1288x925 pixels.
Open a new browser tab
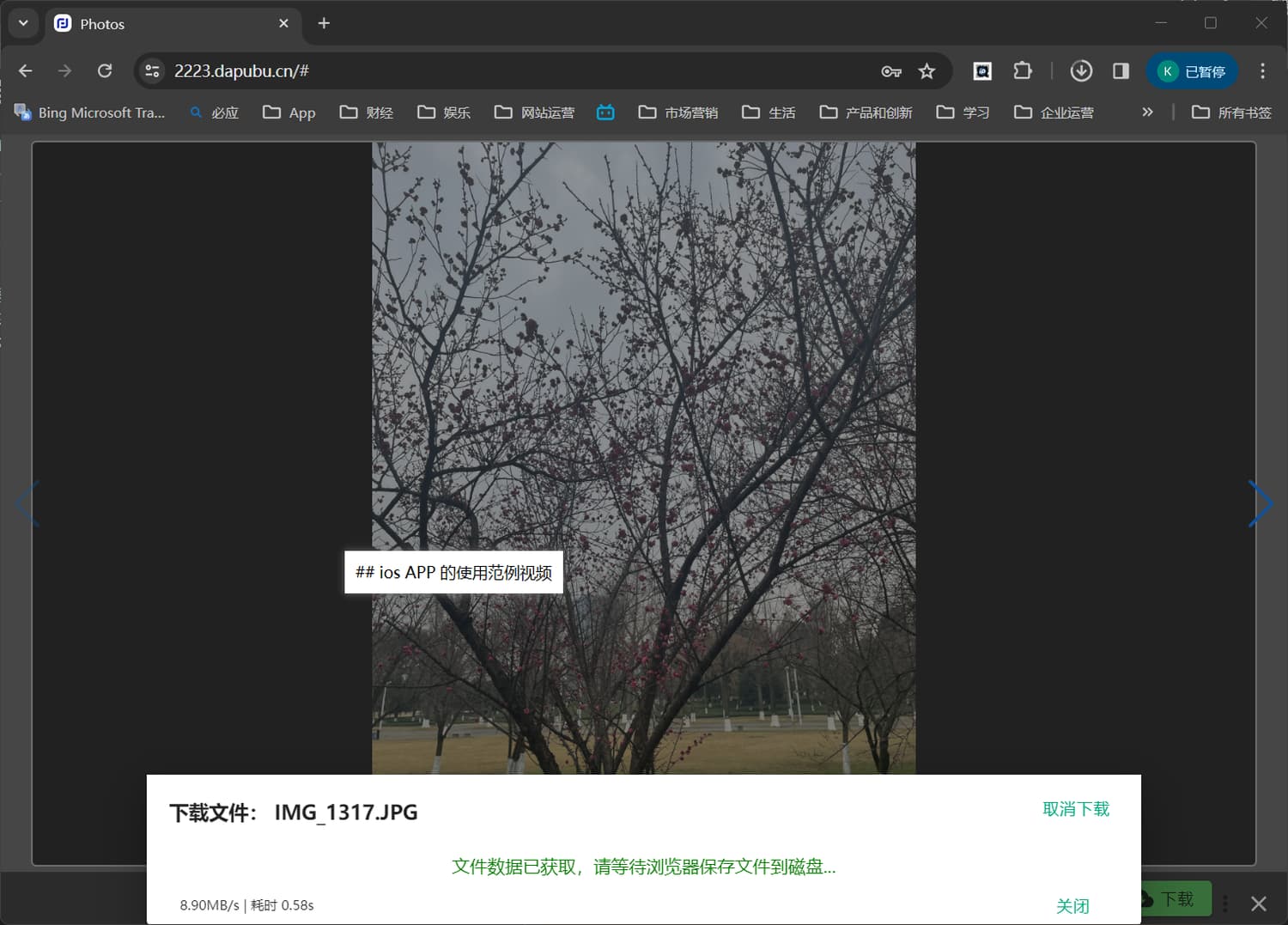point(324,23)
